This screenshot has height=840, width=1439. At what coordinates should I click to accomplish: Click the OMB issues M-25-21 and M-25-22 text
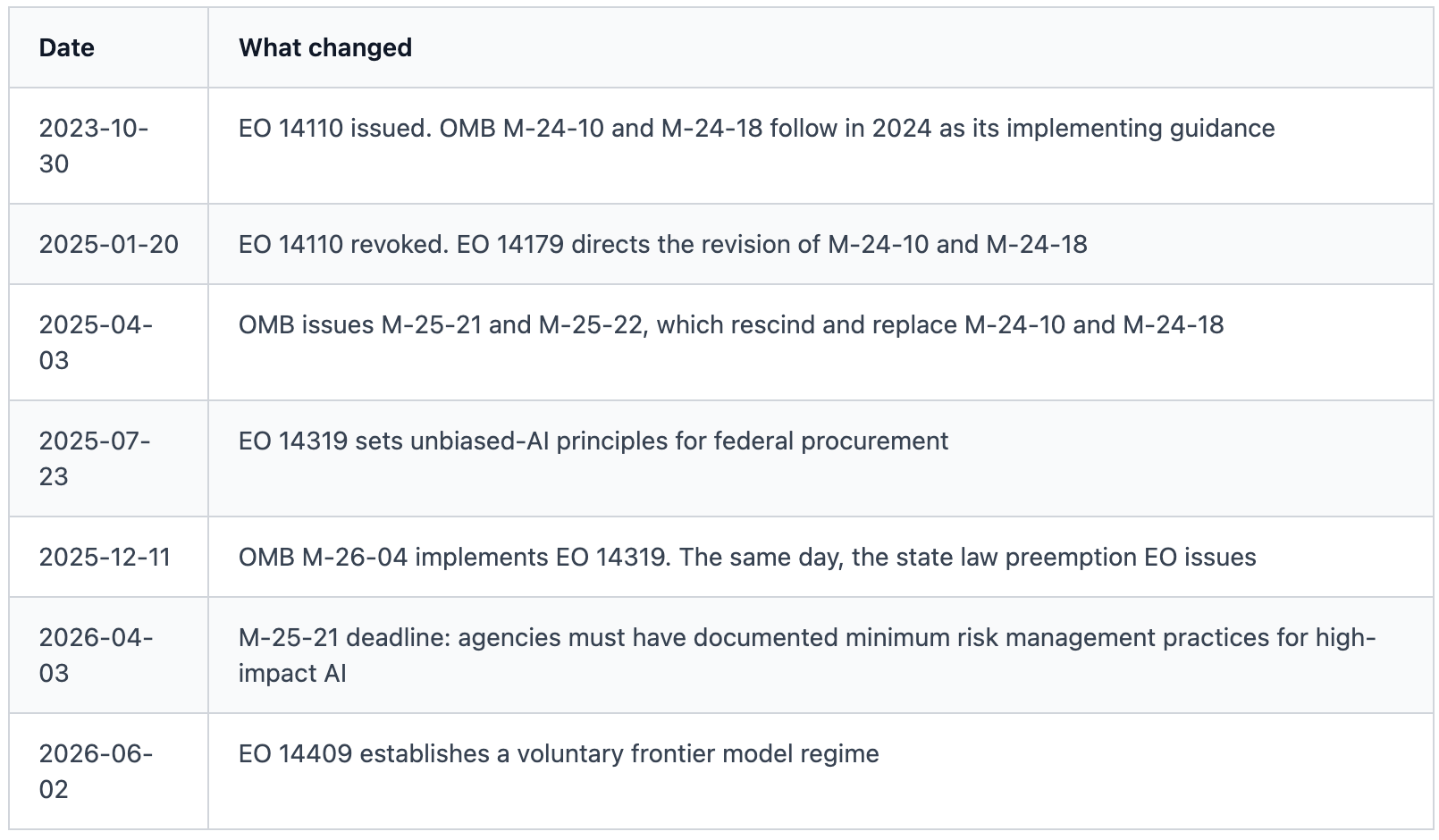[730, 324]
